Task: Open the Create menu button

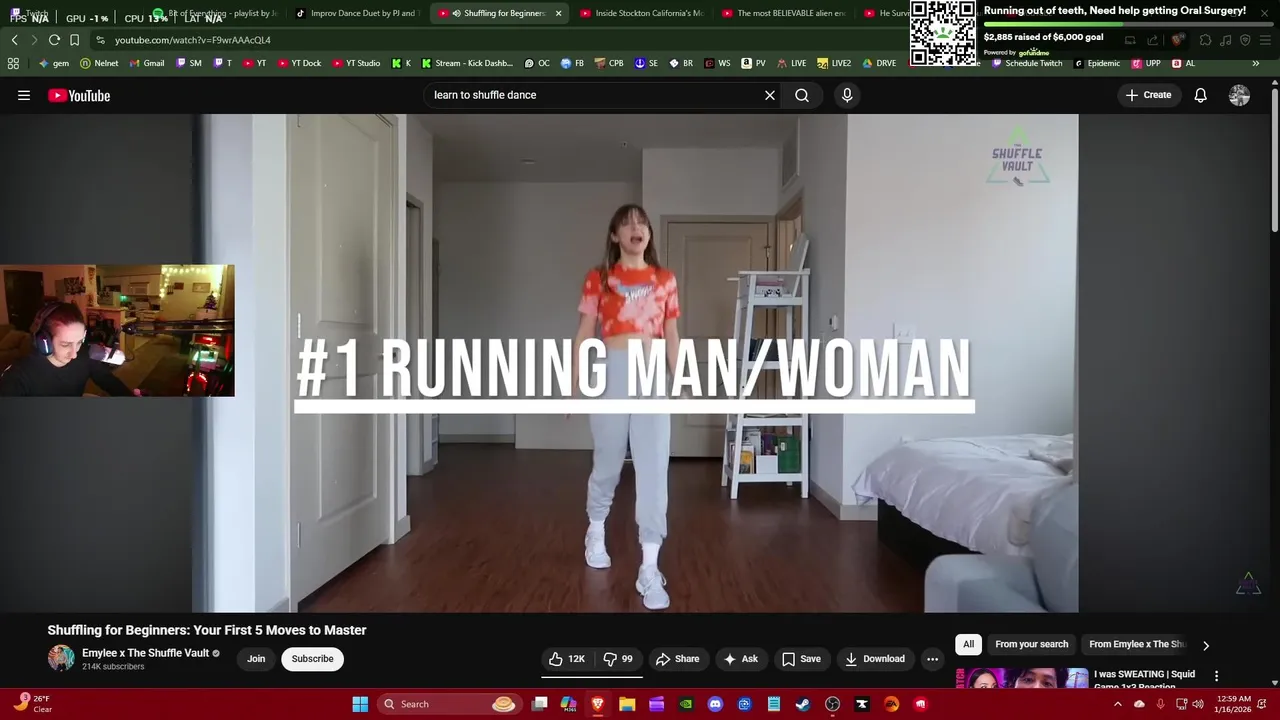Action: [1148, 95]
